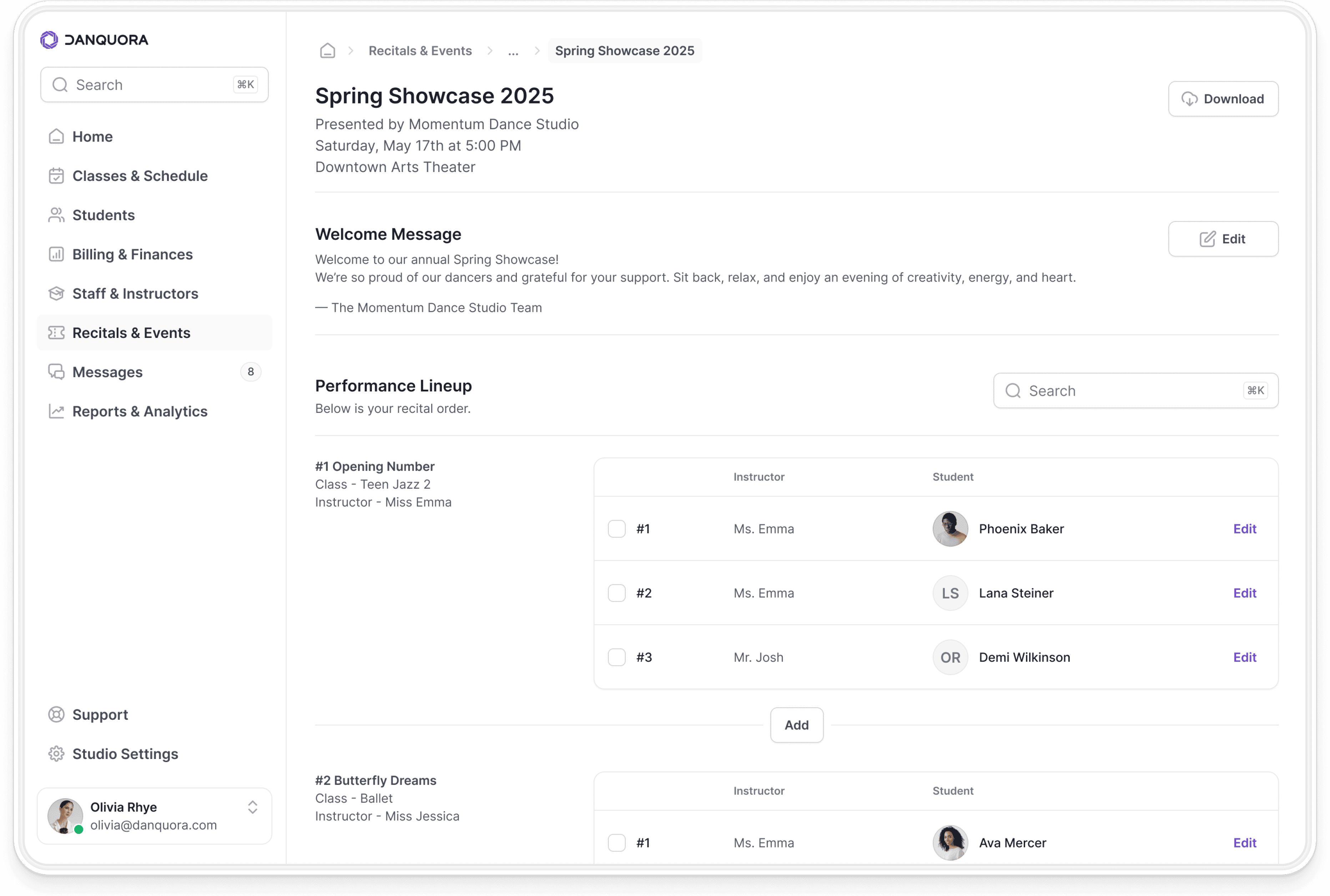The width and height of the screenshot is (1330, 896).
Task: Open Messages in the sidebar
Action: click(107, 372)
